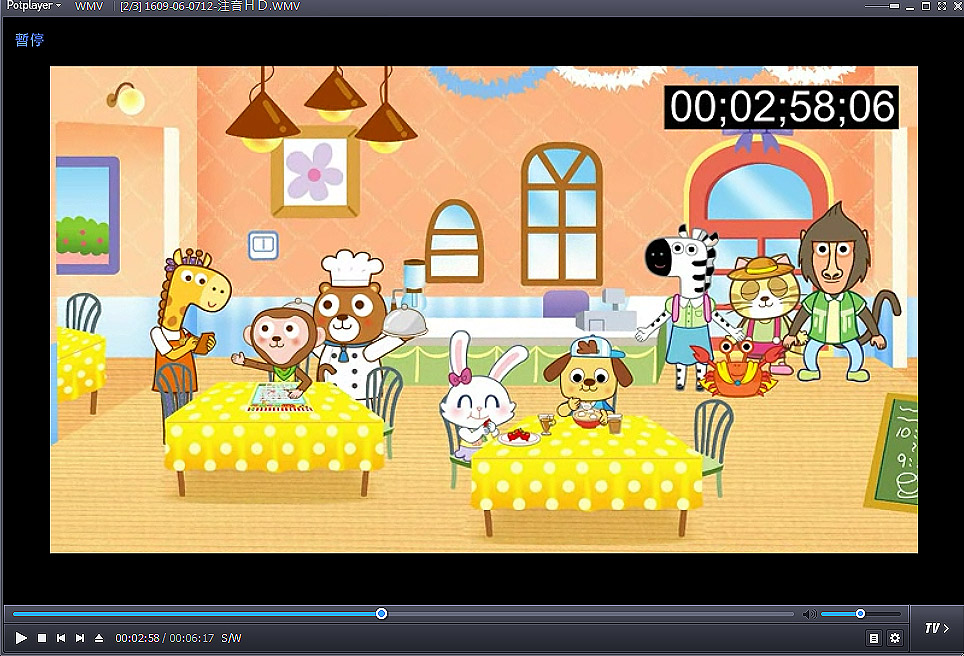Seek to a later point on progress bar

[x=590, y=614]
